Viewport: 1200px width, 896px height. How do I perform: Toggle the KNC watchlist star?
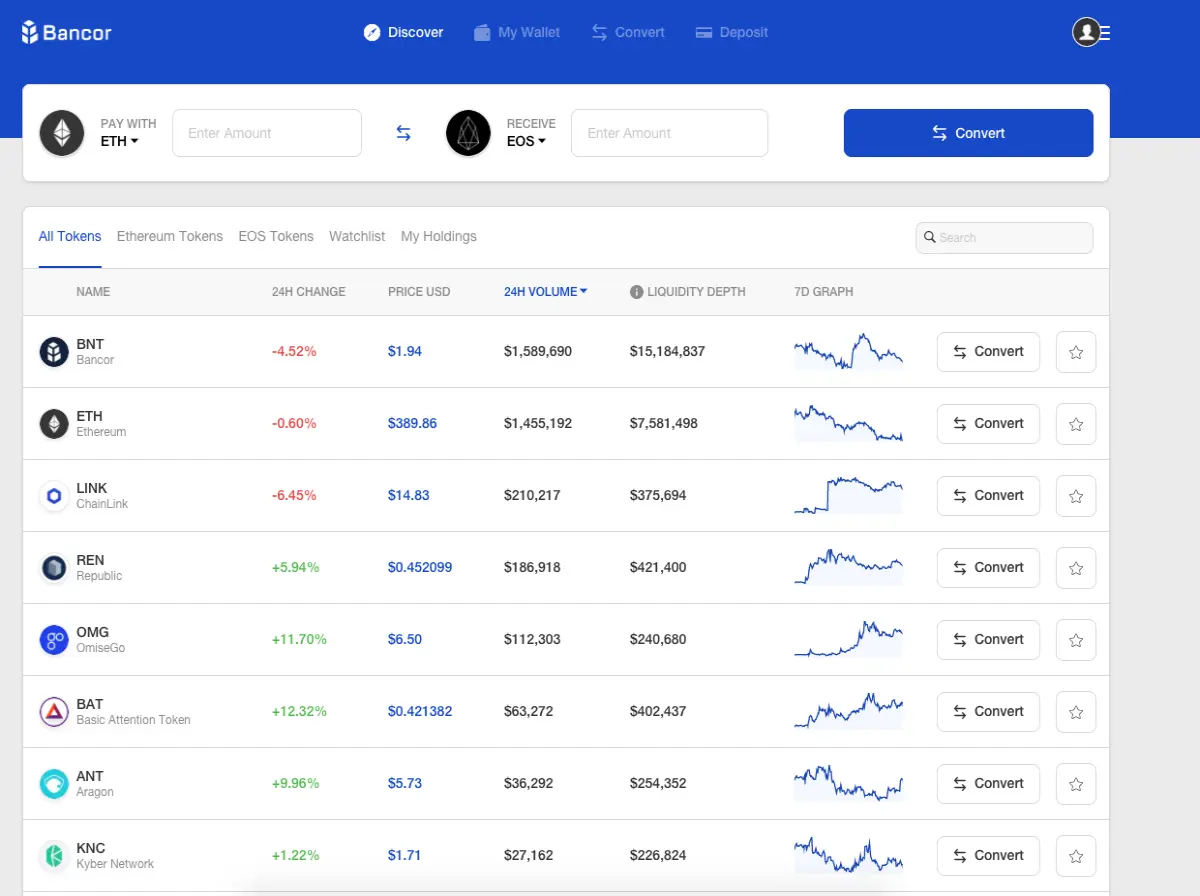coord(1076,856)
